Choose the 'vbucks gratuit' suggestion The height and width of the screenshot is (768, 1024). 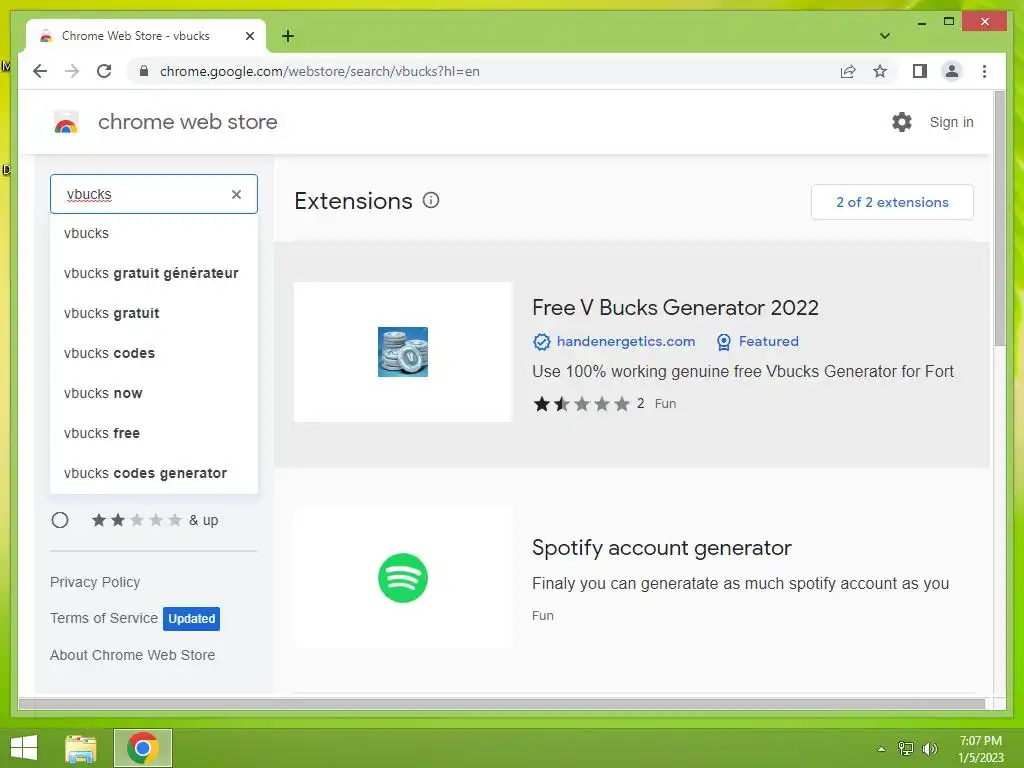[x=154, y=313]
